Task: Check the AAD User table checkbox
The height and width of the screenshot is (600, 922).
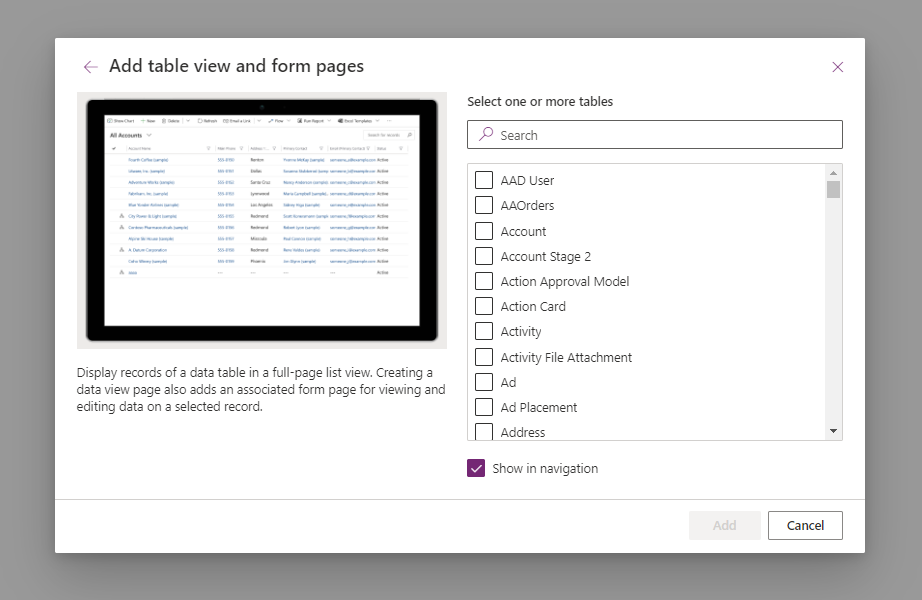Action: 484,180
